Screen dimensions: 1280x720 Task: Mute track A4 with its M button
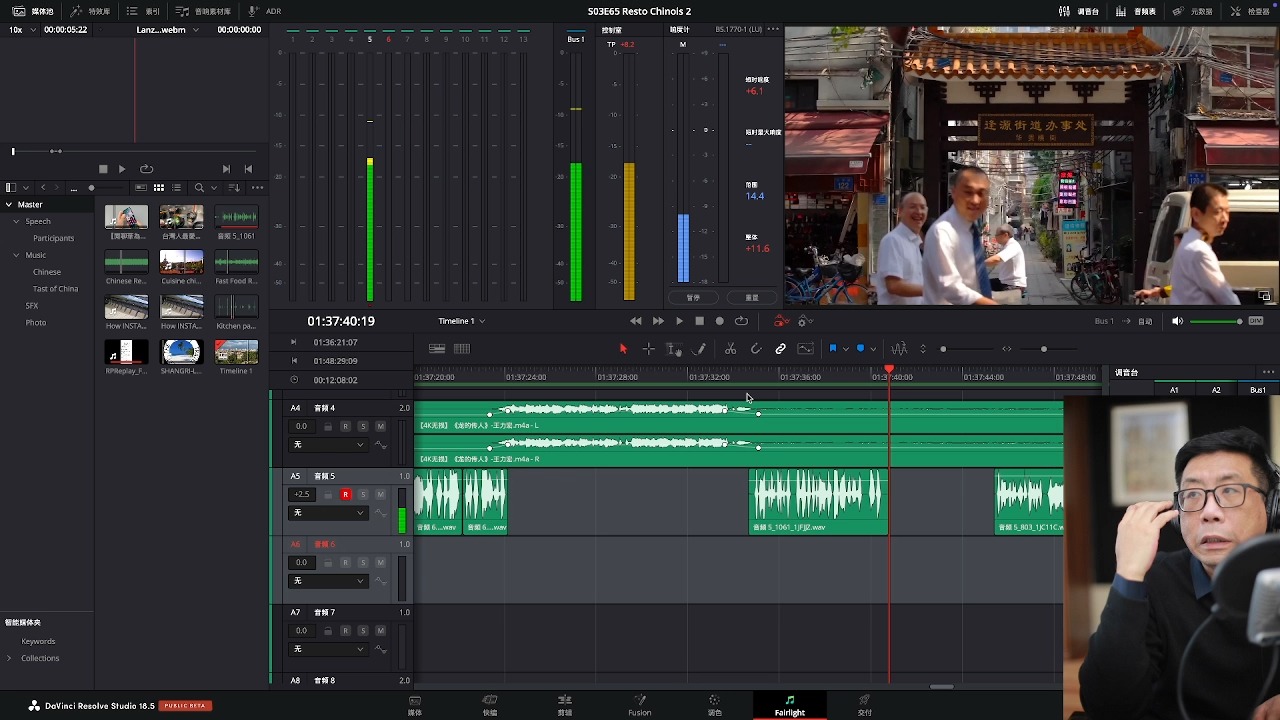380,426
